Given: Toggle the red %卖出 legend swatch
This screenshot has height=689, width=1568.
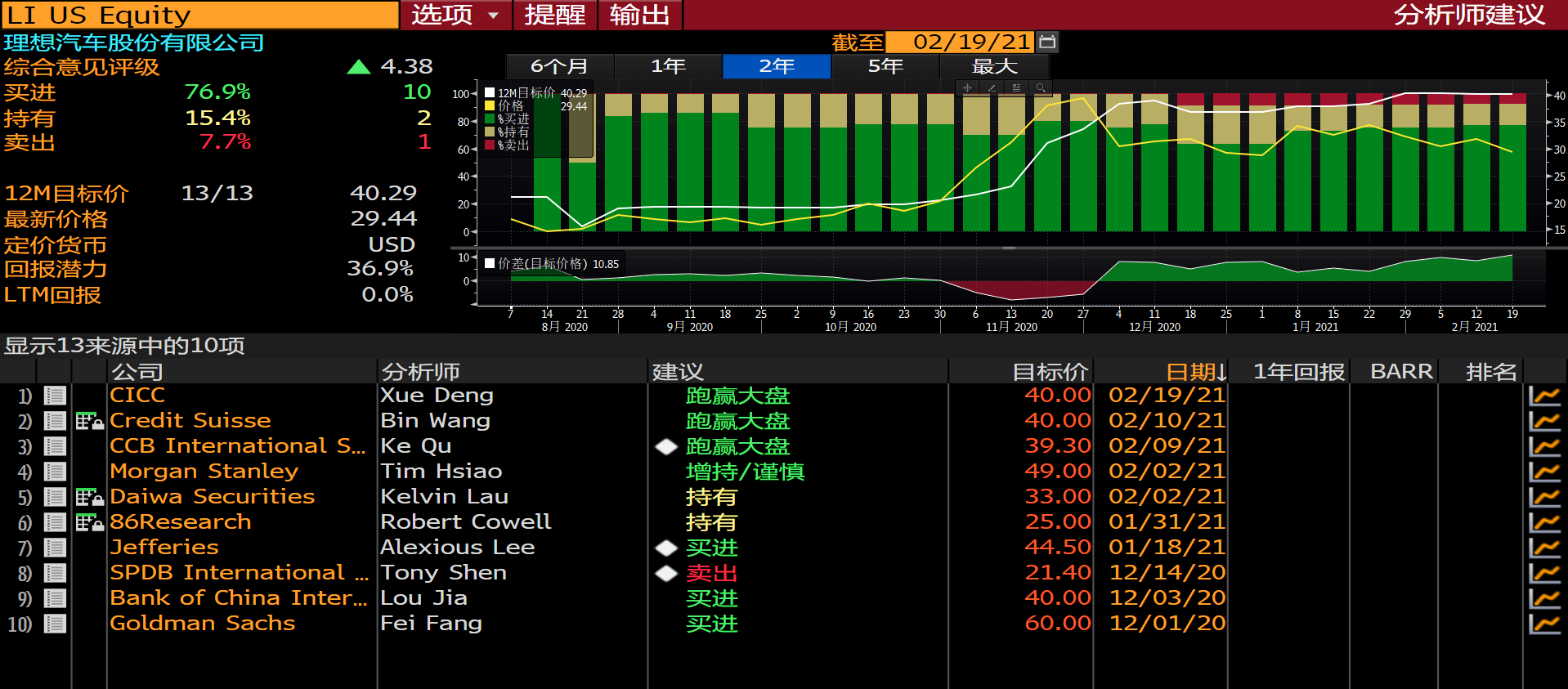Looking at the screenshot, I should [x=490, y=145].
